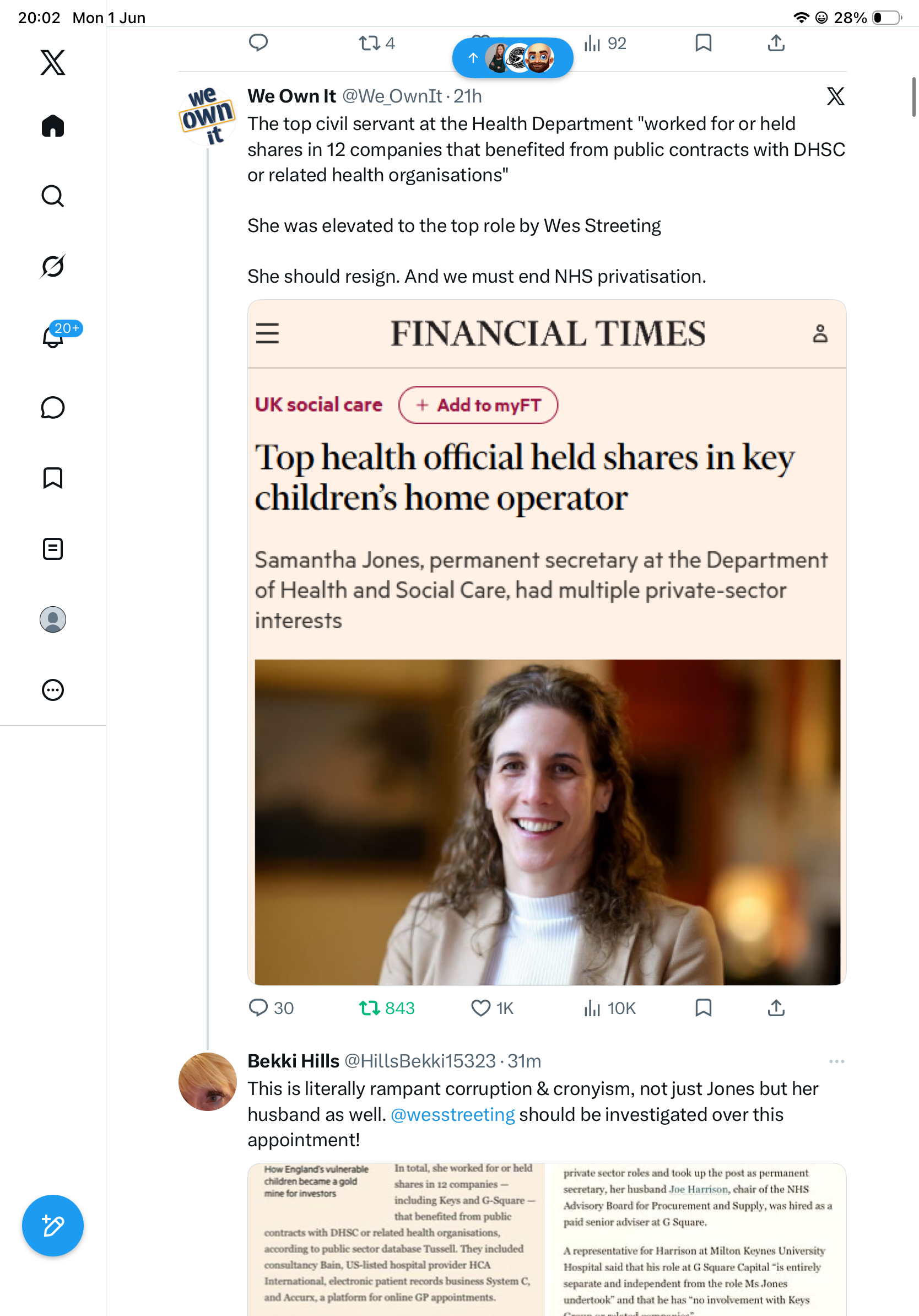Viewport: 919px width, 1316px height.
Task: Compose a new post with blue button
Action: click(x=53, y=1226)
